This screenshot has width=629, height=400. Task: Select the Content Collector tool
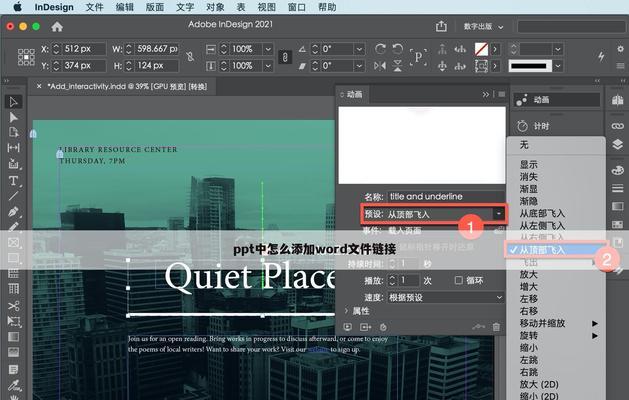[x=13, y=163]
